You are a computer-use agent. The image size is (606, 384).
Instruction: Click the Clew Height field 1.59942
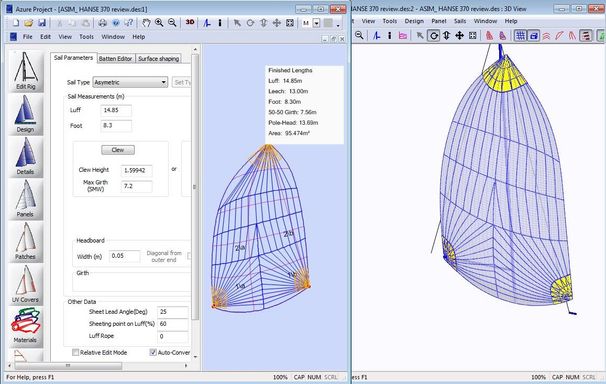(x=137, y=170)
